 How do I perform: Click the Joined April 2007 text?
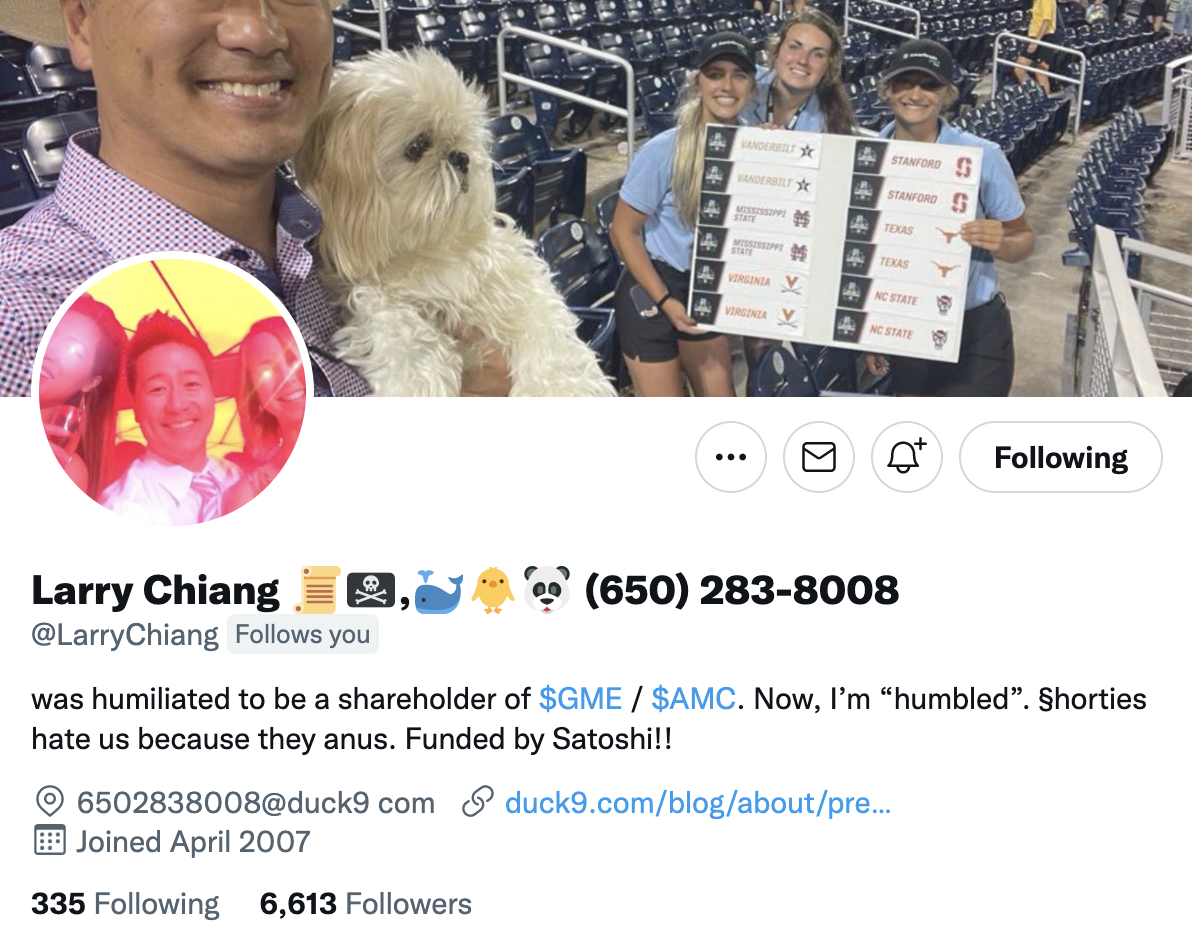coord(193,841)
